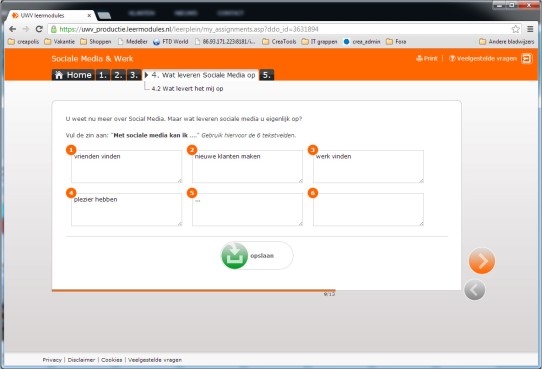This screenshot has height=369, width=542.
Task: Go back with the browser back arrow
Action: 13,29
